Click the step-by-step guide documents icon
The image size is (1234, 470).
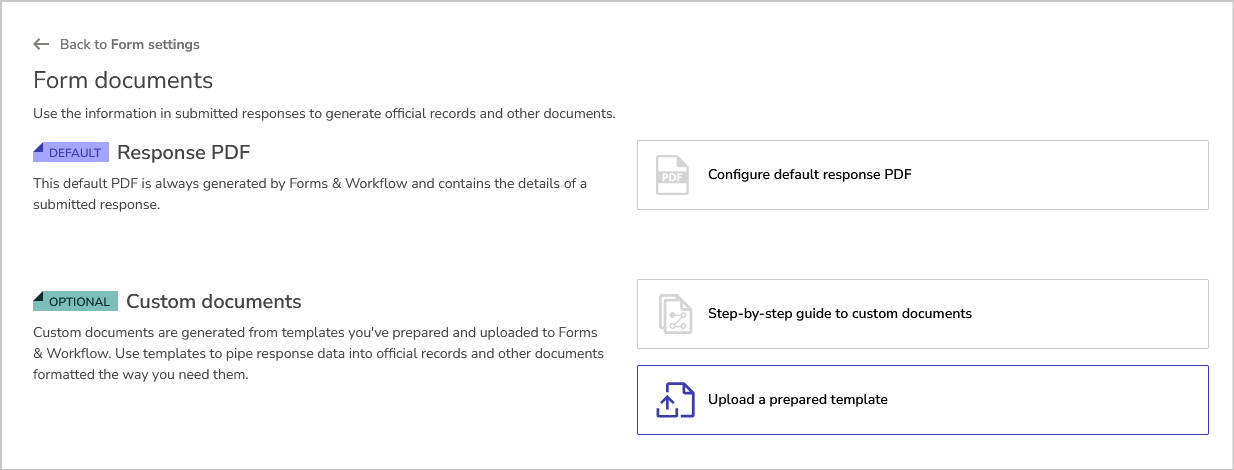[675, 314]
